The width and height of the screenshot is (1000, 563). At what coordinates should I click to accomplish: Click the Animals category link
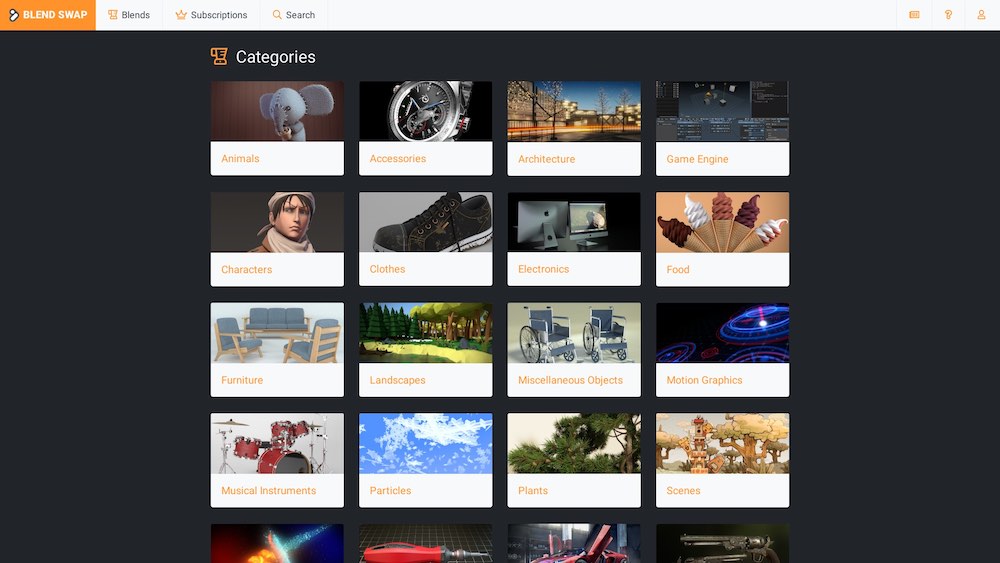(240, 159)
